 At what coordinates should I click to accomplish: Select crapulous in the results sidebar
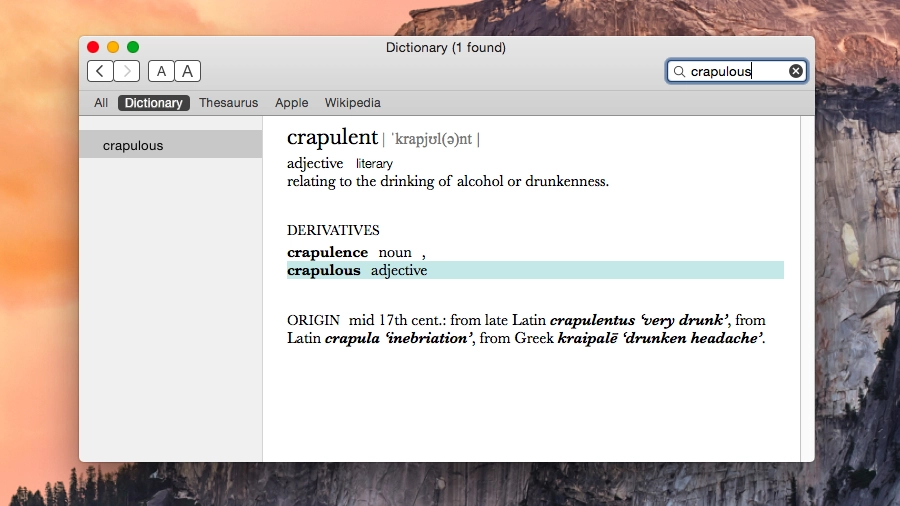pos(171,145)
